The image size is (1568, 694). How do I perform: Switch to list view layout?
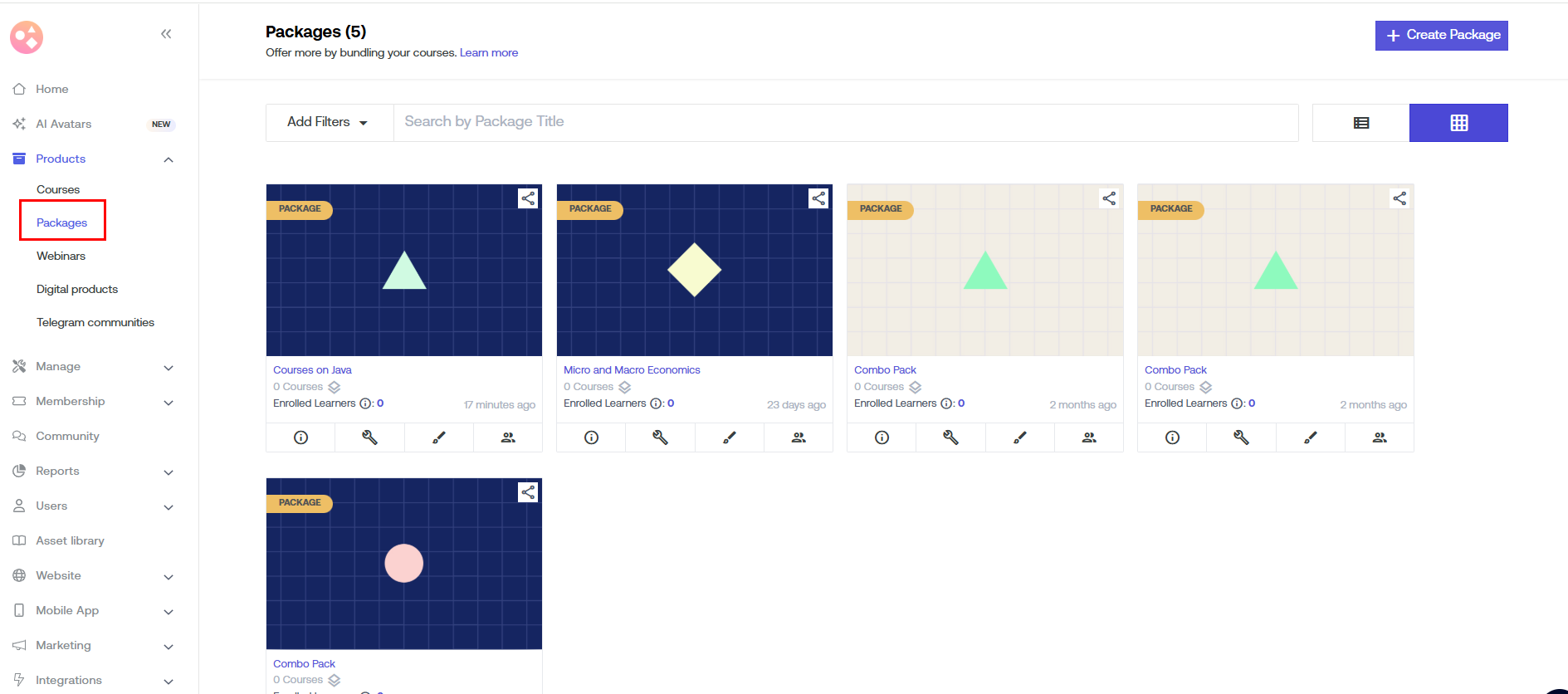pyautogui.click(x=1360, y=123)
